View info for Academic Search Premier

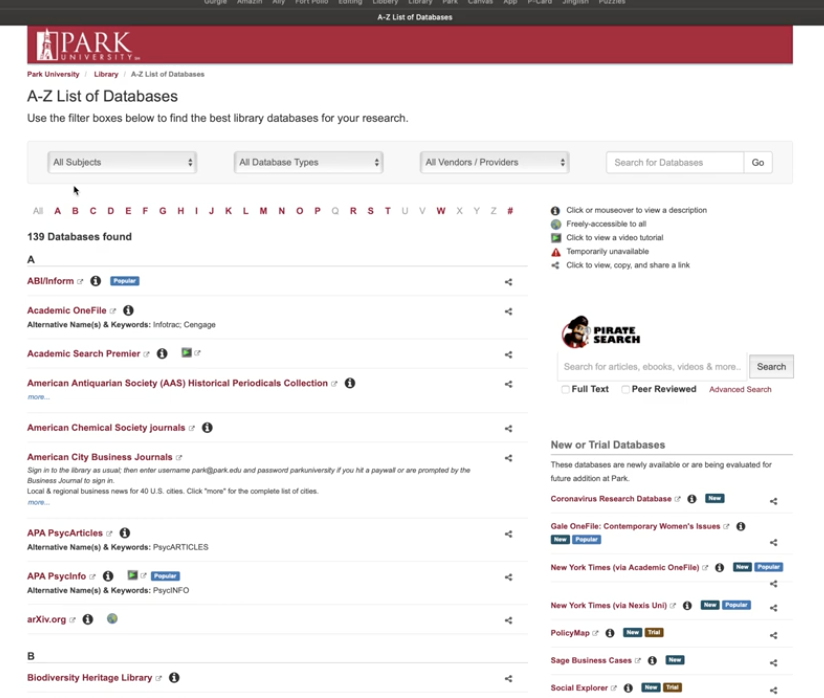tap(162, 354)
